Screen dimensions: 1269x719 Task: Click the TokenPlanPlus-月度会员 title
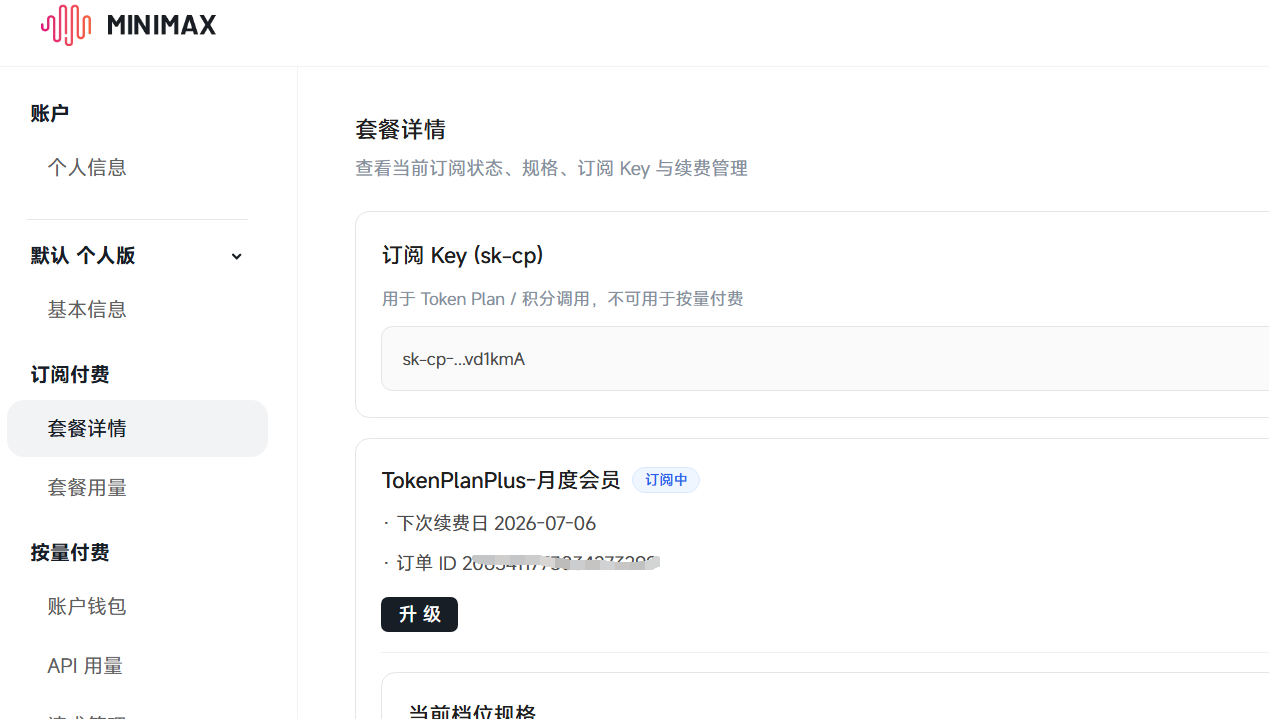click(x=501, y=480)
